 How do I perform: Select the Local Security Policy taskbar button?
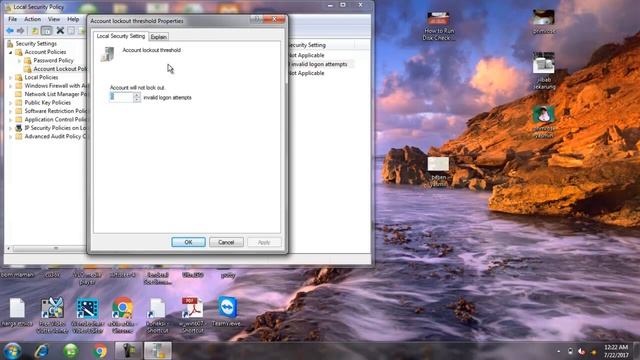[158, 351]
